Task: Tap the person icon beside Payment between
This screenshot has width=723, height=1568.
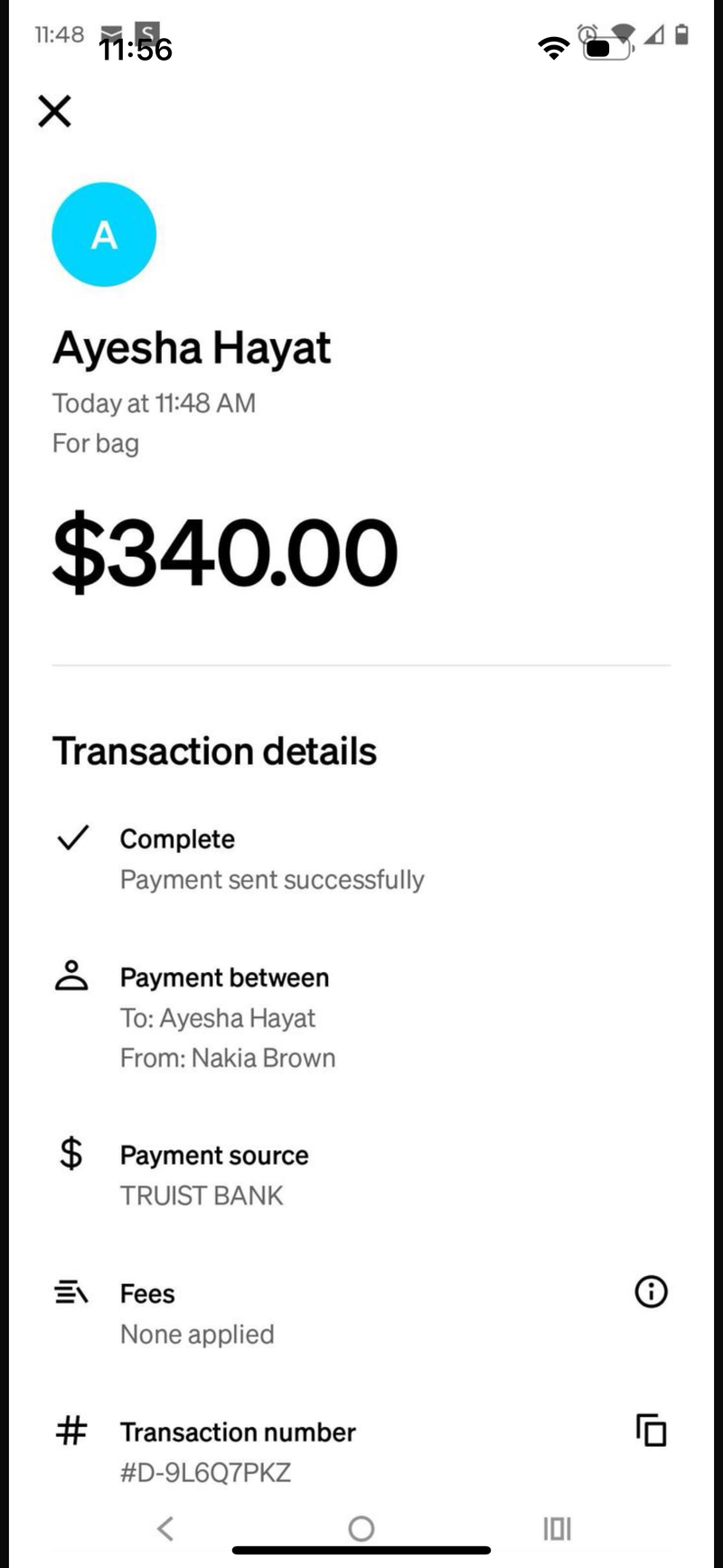Action: tap(72, 976)
